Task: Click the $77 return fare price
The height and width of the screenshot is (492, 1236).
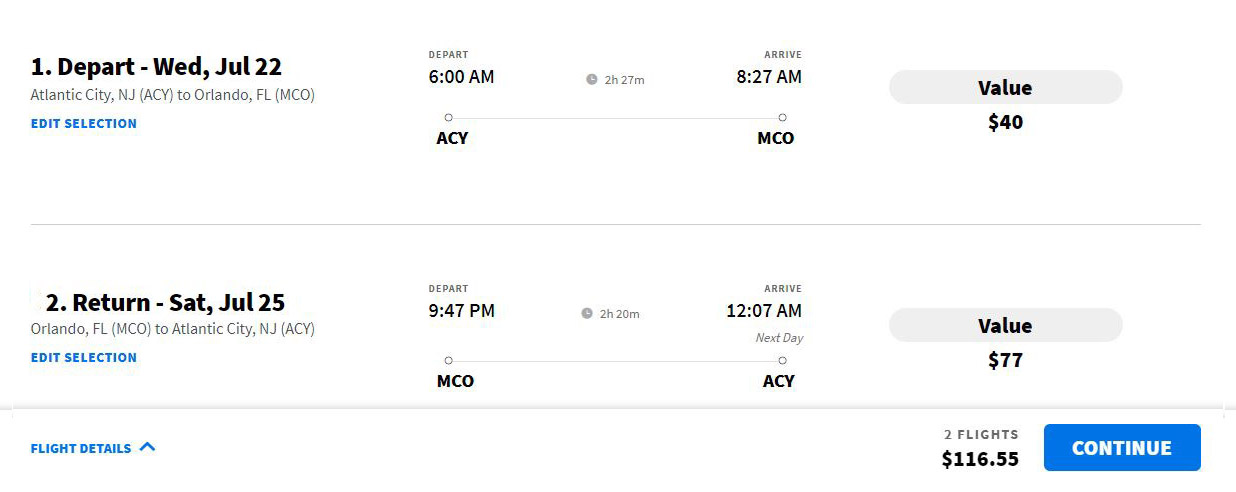Action: coord(1005,360)
